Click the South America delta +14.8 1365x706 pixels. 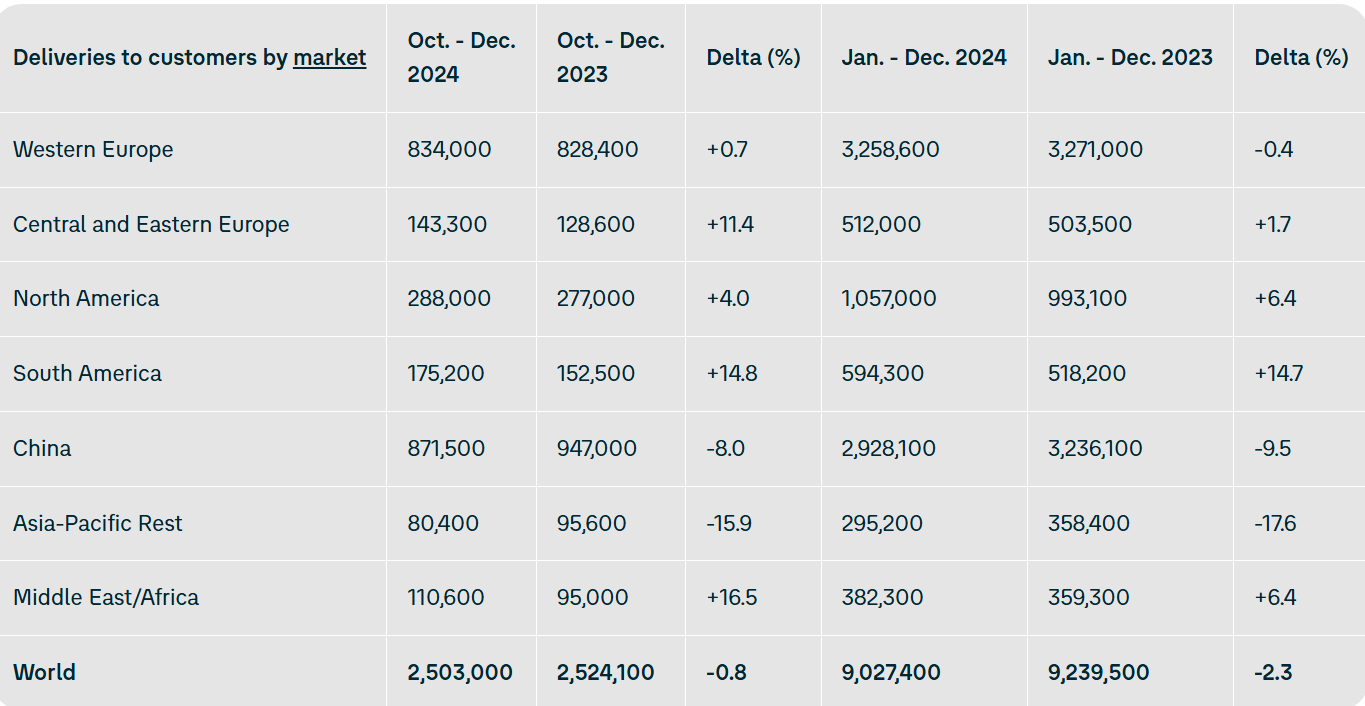click(x=731, y=373)
